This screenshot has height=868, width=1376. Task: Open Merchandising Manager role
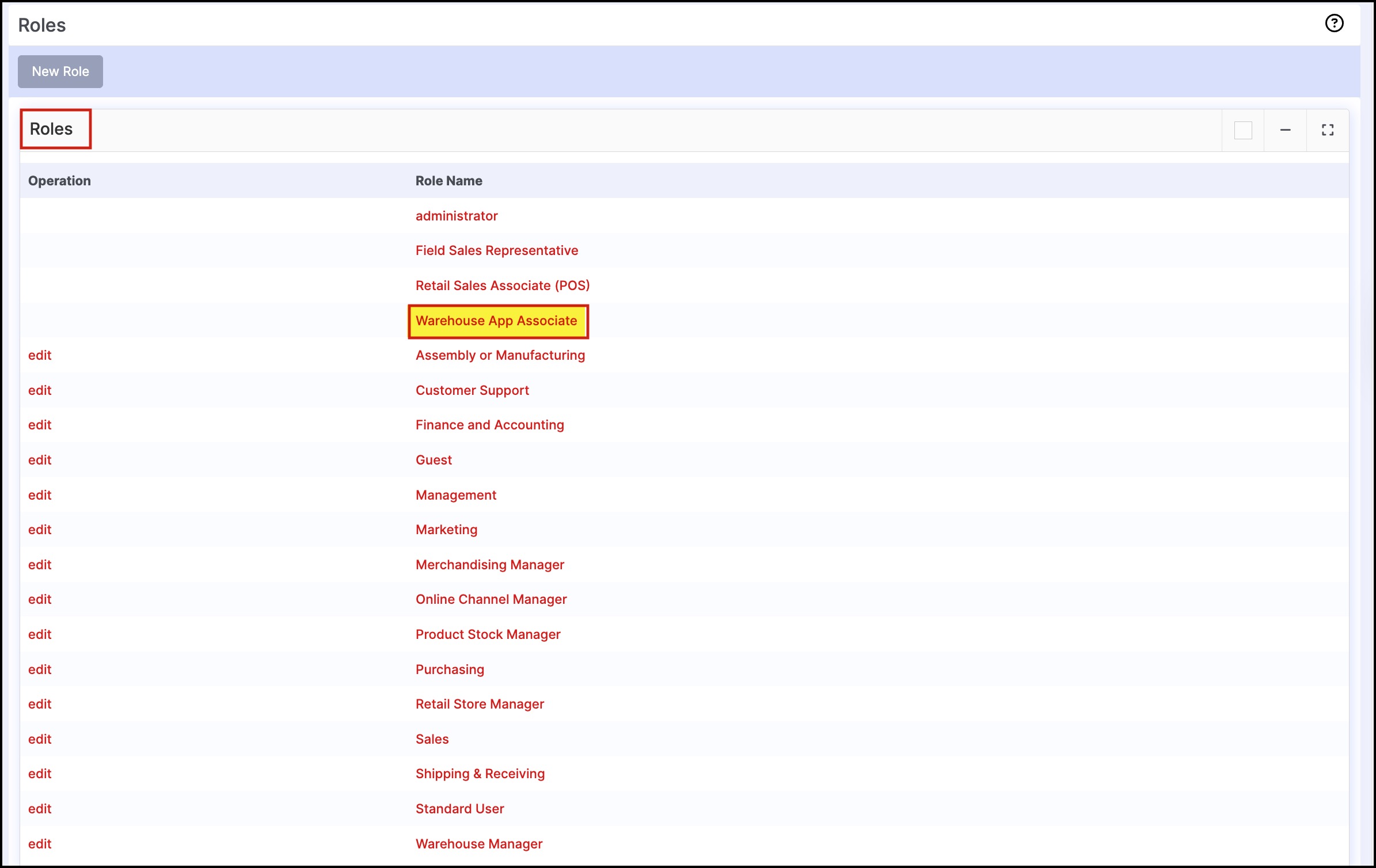[489, 565]
